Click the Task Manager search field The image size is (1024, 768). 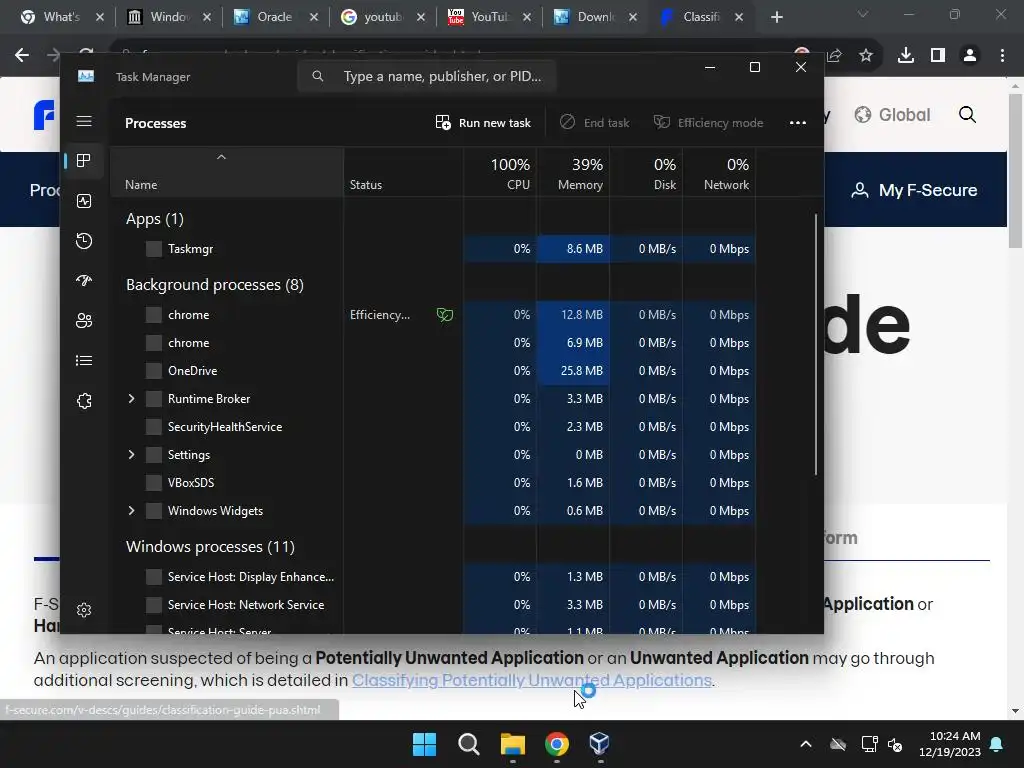point(426,76)
